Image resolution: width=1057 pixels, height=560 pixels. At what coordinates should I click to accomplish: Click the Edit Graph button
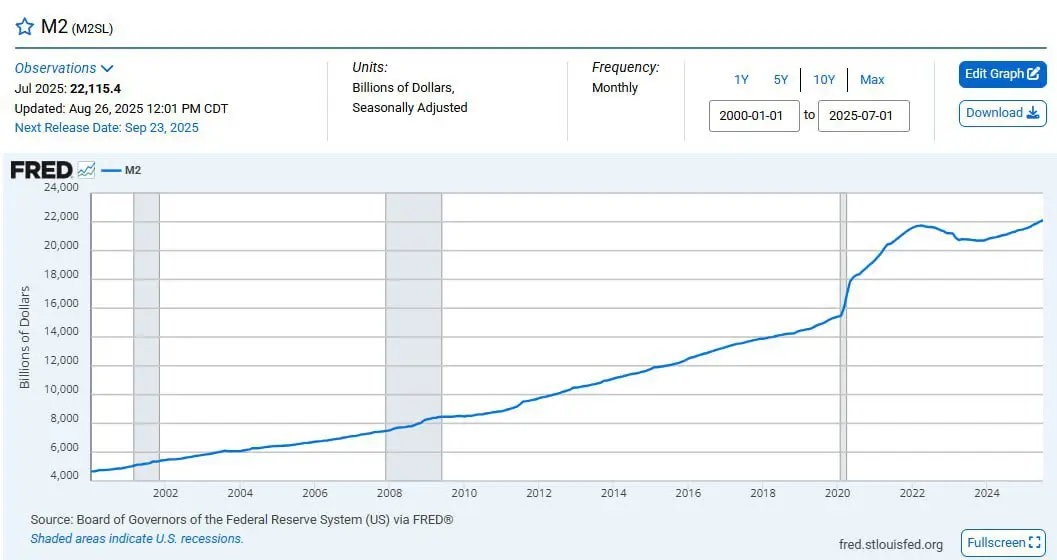point(1002,74)
